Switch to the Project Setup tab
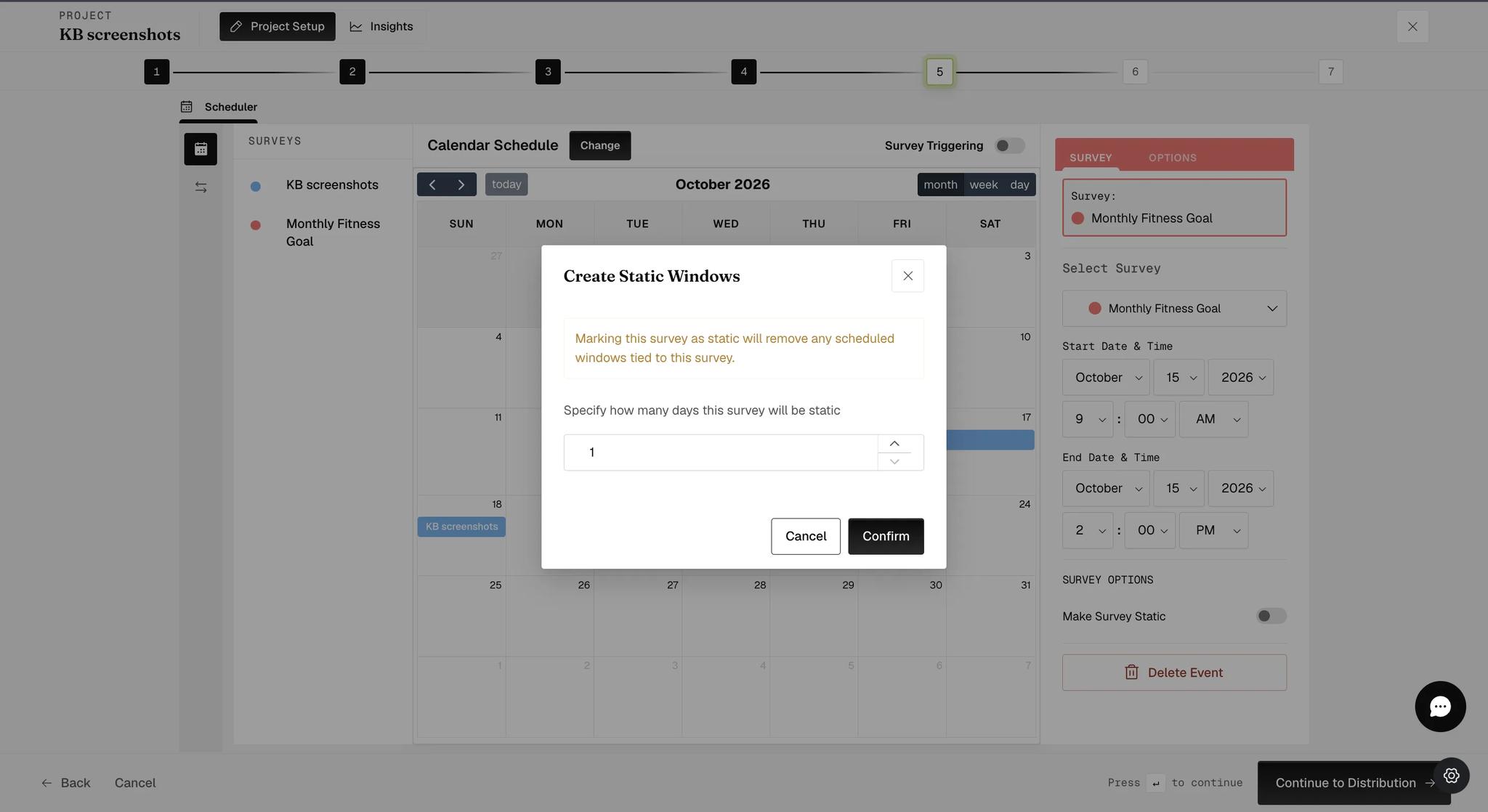1488x812 pixels. click(x=278, y=27)
